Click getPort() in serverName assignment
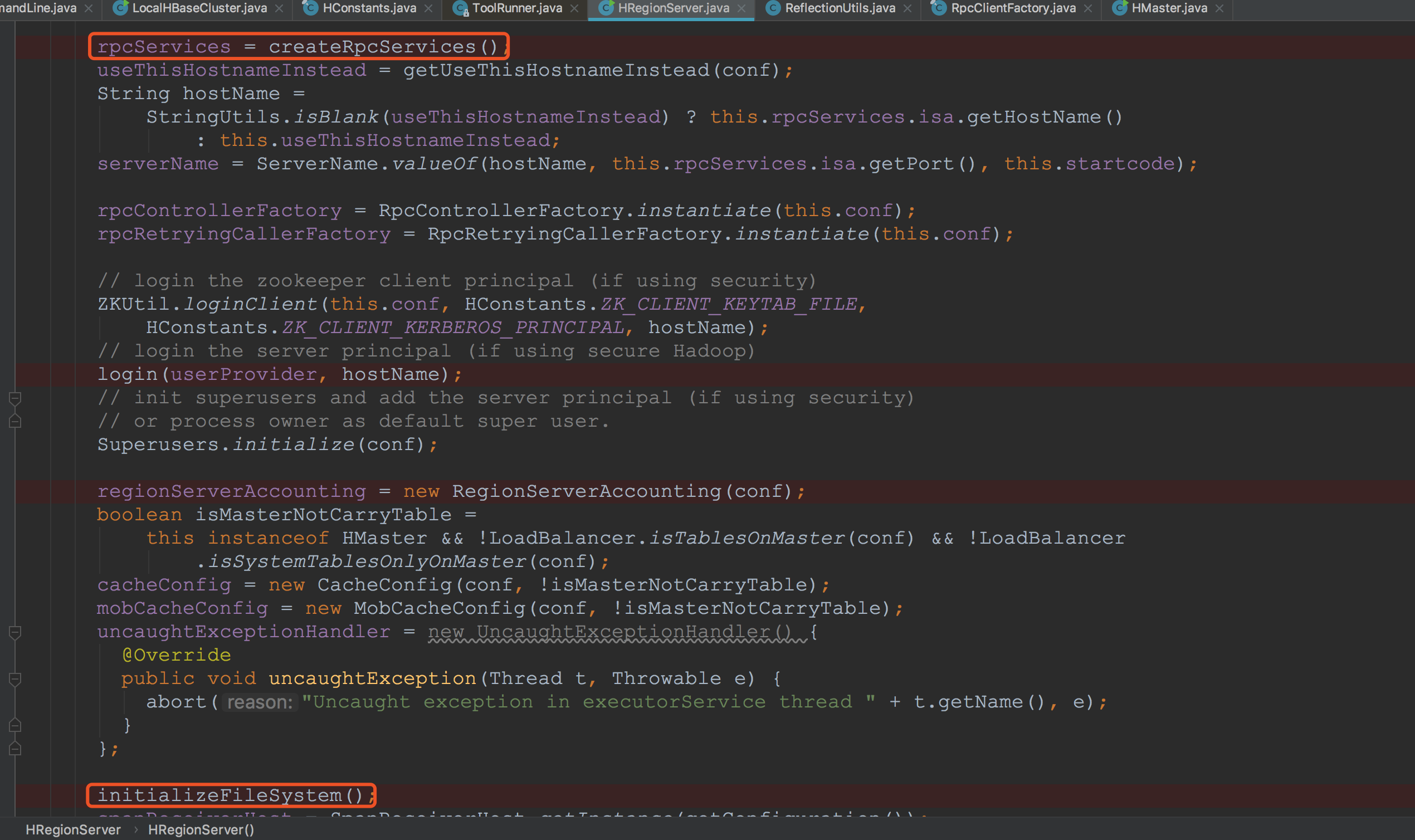 coord(922,164)
